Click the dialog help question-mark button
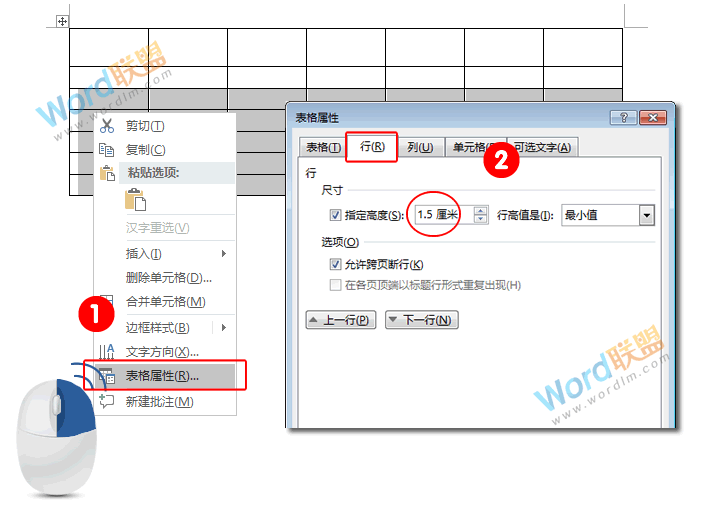This screenshot has height=512, width=710. coord(624,118)
